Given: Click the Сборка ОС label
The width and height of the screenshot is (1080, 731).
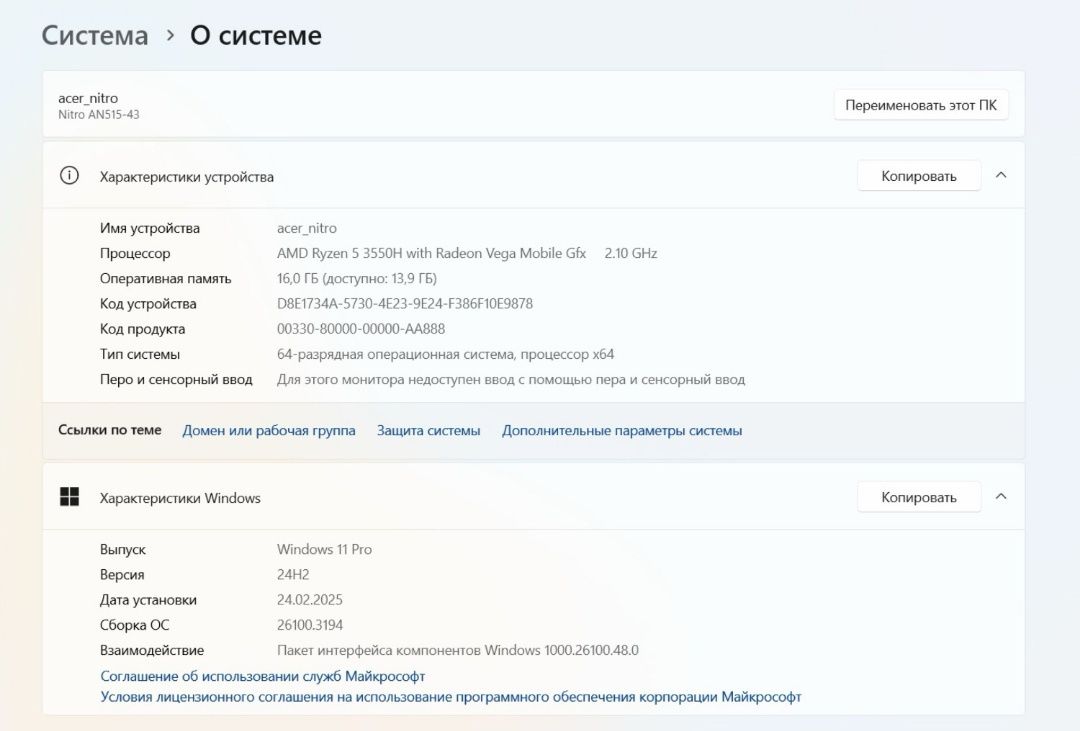Looking at the screenshot, I should [x=134, y=625].
